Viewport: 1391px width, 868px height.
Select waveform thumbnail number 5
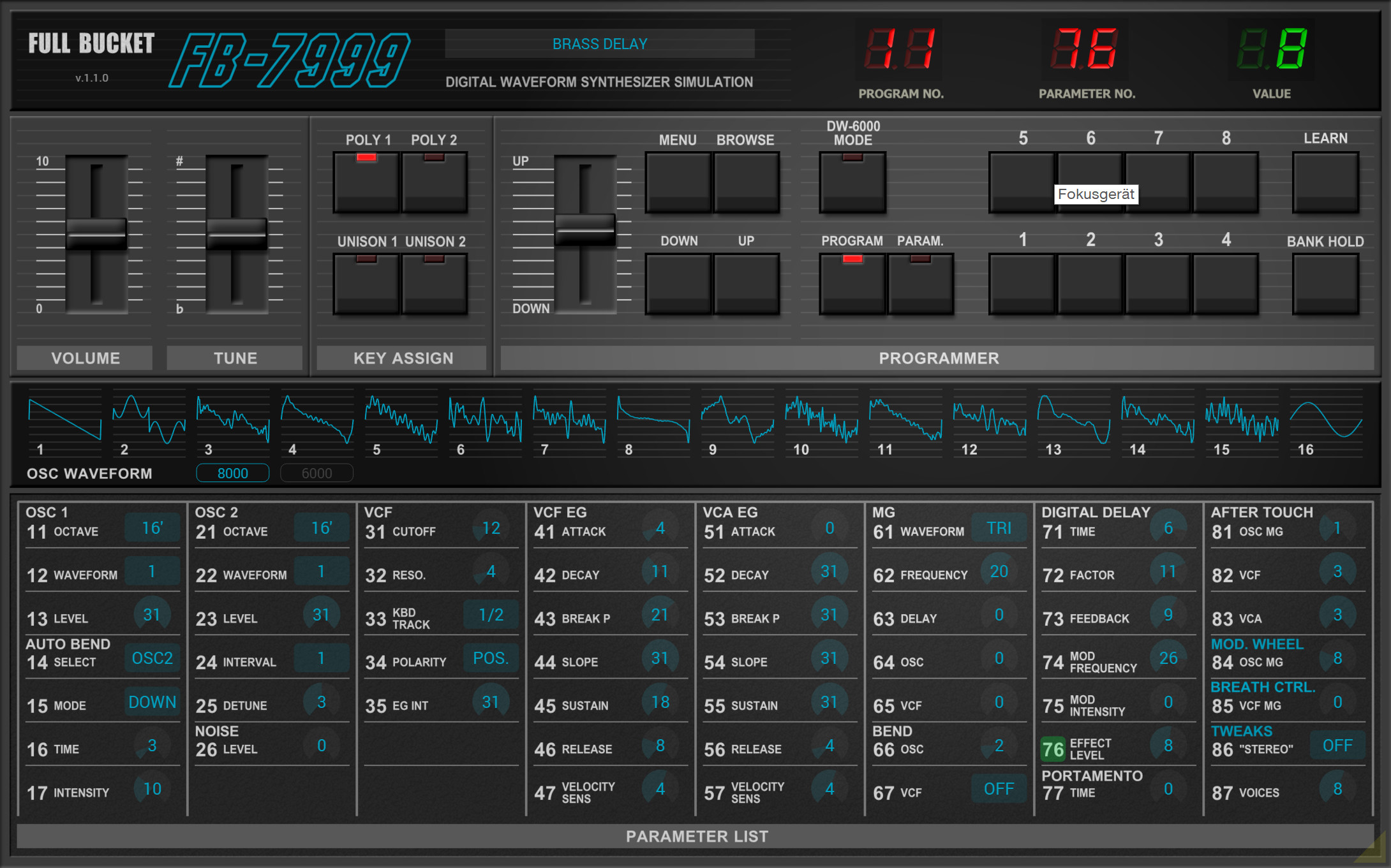point(401,419)
